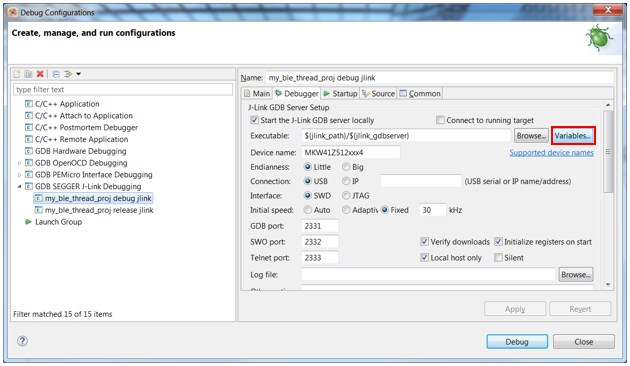Choose Auto initial speed option

pyautogui.click(x=308, y=210)
